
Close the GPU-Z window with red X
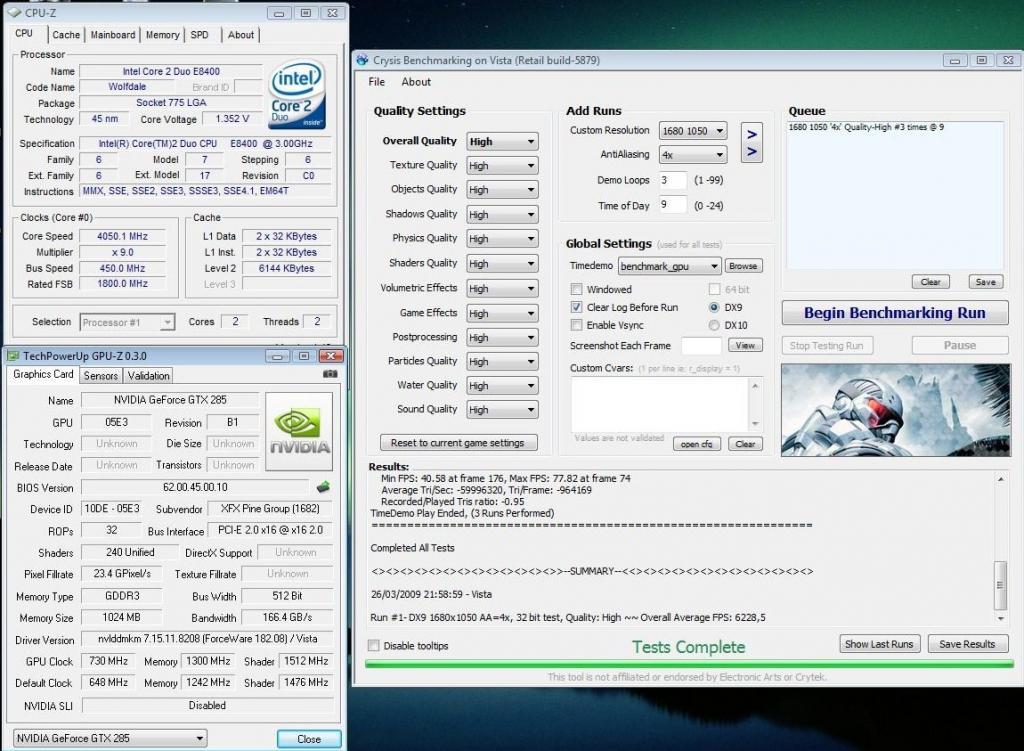331,356
